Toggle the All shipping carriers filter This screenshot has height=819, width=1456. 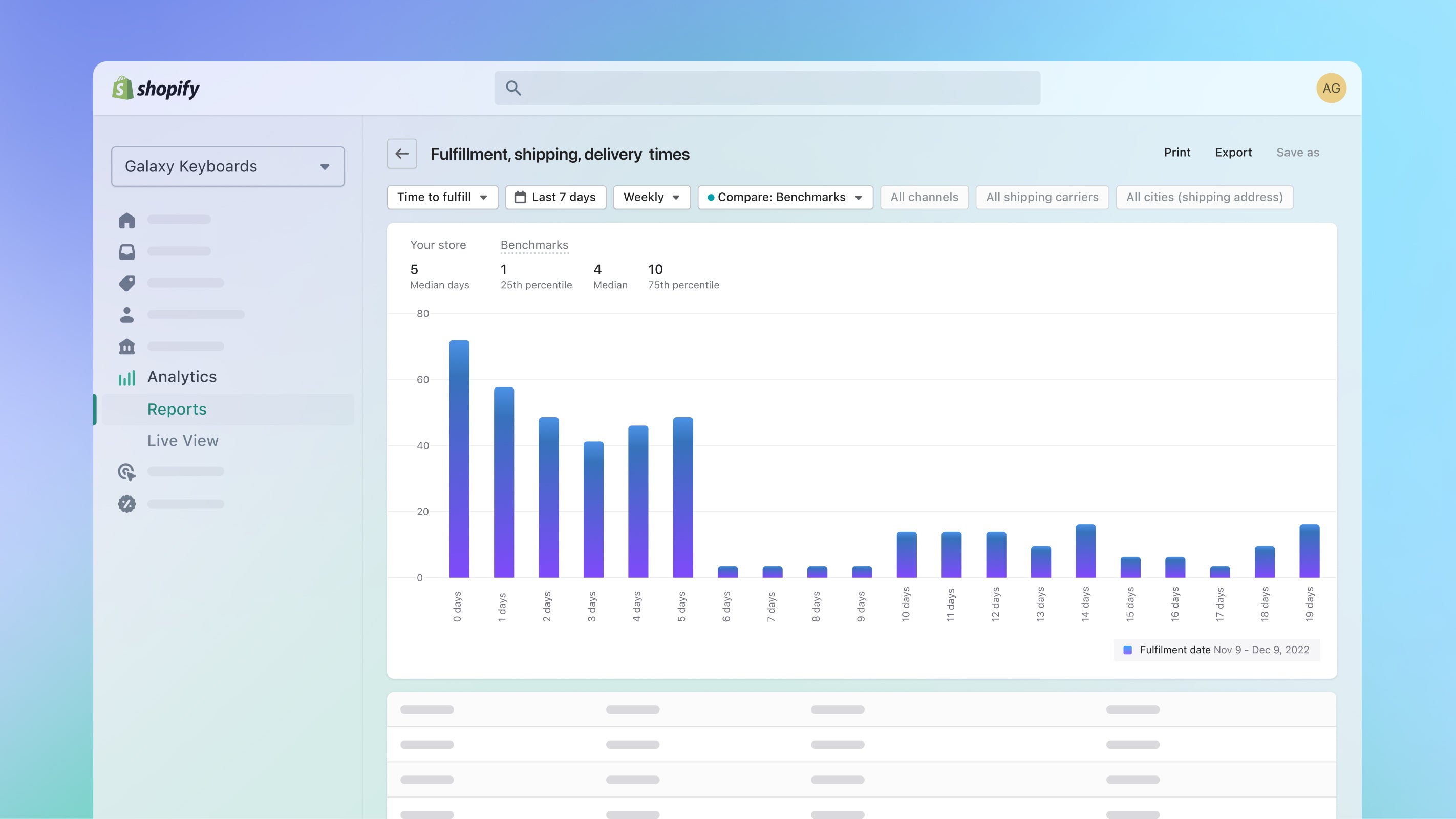click(x=1042, y=197)
